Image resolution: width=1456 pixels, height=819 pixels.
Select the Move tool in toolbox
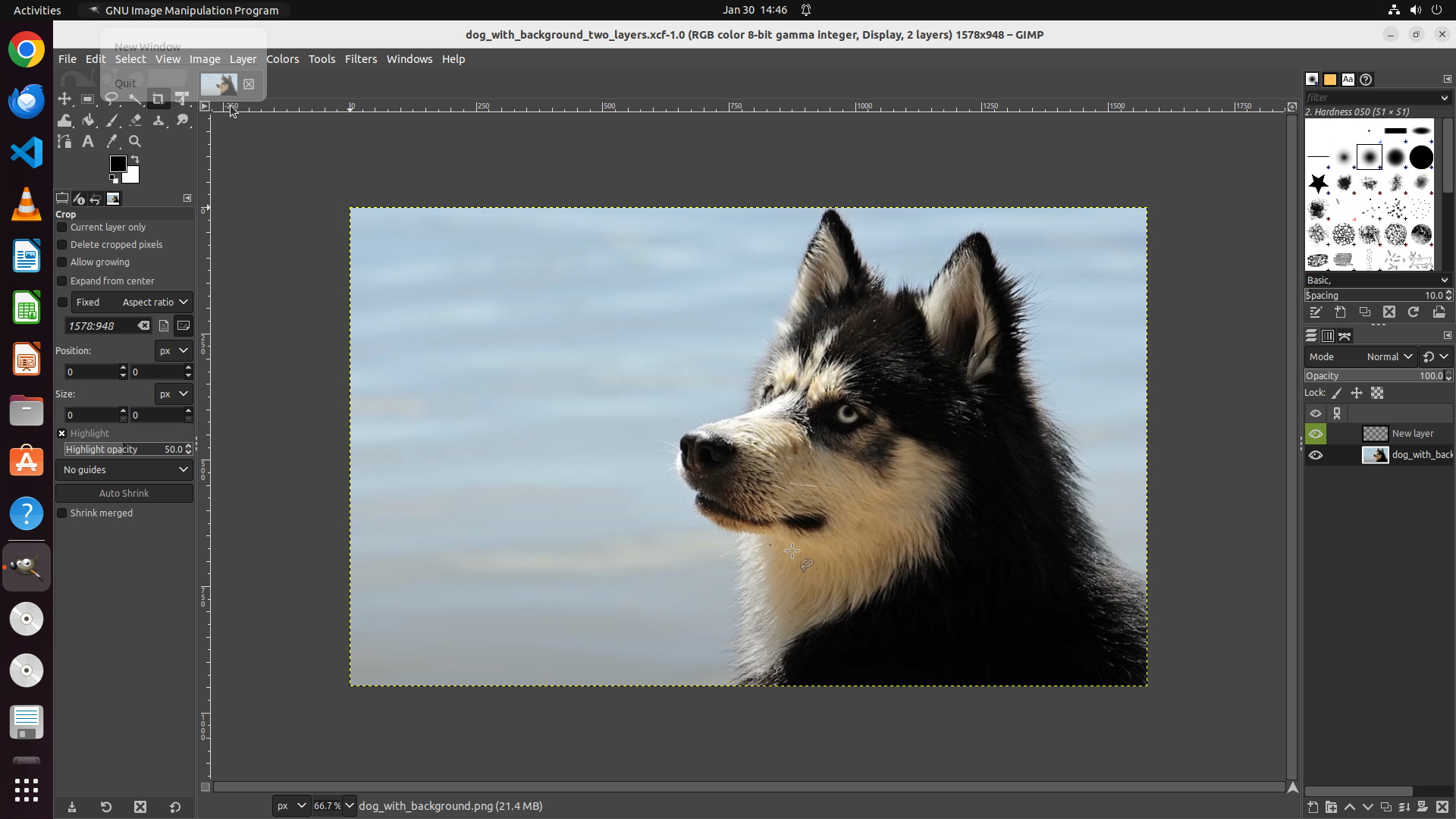click(64, 99)
